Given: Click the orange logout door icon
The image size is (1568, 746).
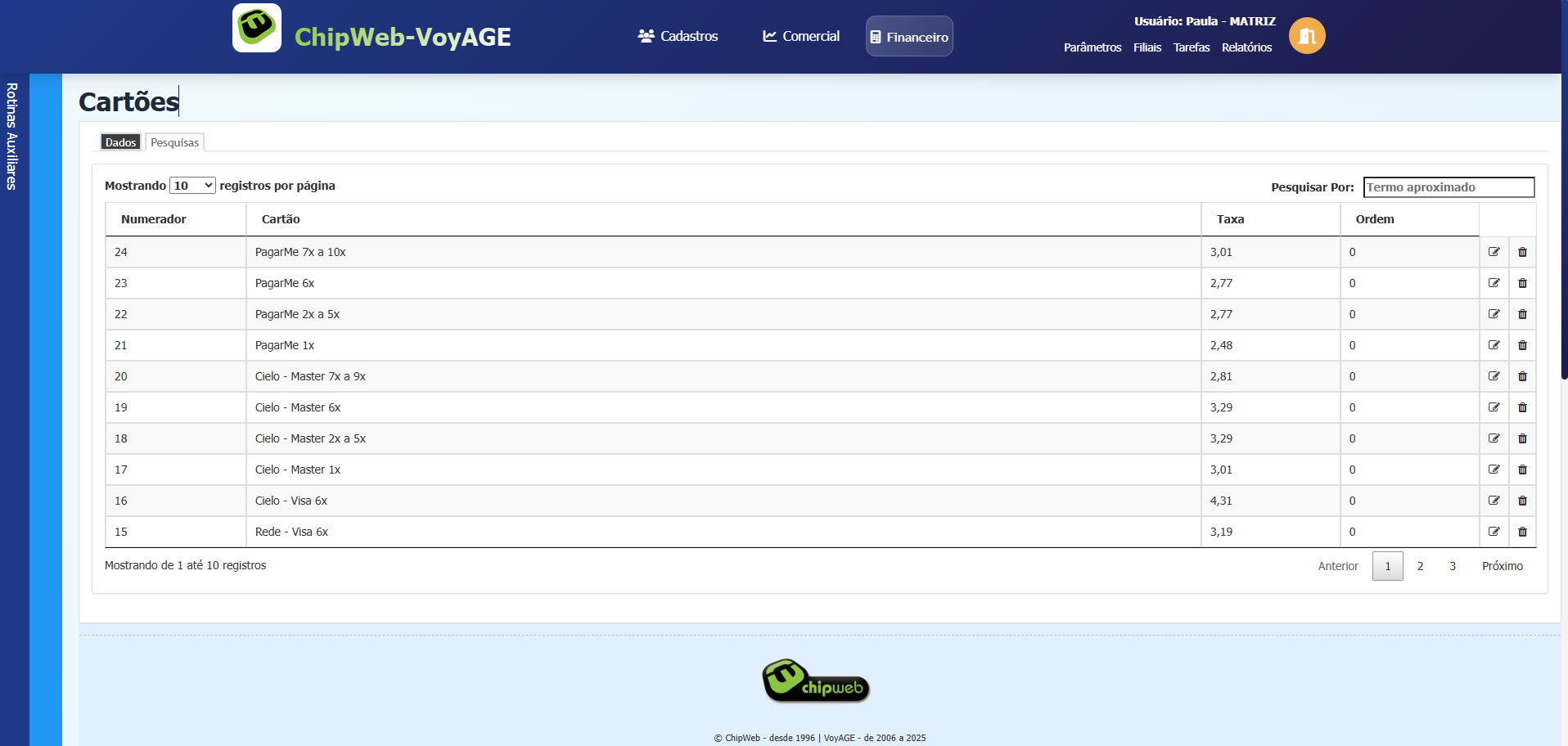Looking at the screenshot, I should 1307,36.
